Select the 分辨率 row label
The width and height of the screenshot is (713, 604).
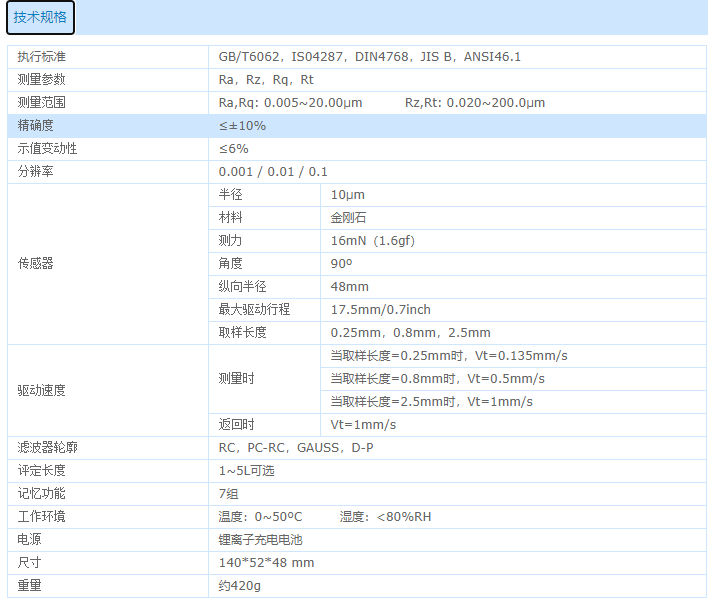(36, 172)
